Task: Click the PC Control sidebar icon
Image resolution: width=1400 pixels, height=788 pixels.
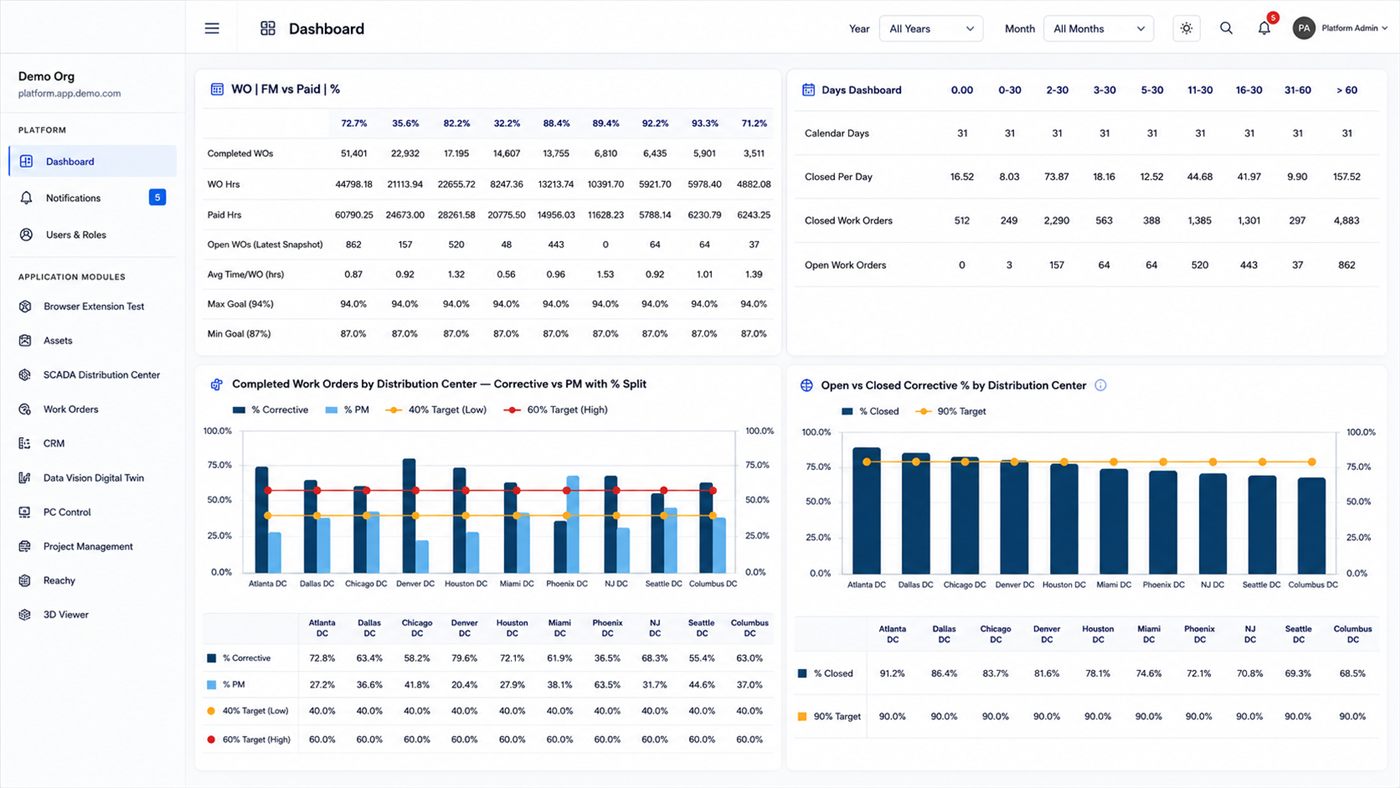Action: 25,512
